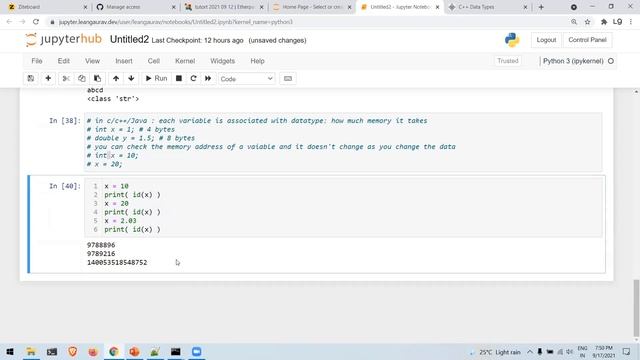640x360 pixels.
Task: Click the Last Checkpoint status text
Action: tap(198, 40)
